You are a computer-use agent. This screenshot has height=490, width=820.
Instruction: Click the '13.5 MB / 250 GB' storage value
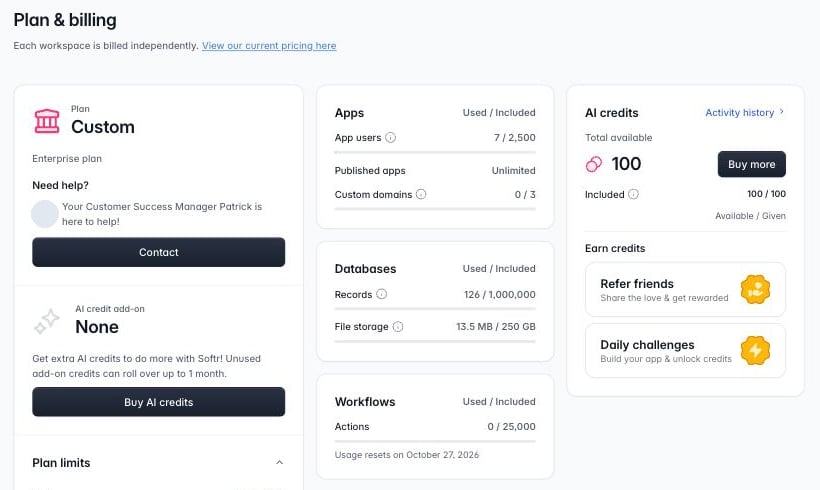[x=496, y=326]
